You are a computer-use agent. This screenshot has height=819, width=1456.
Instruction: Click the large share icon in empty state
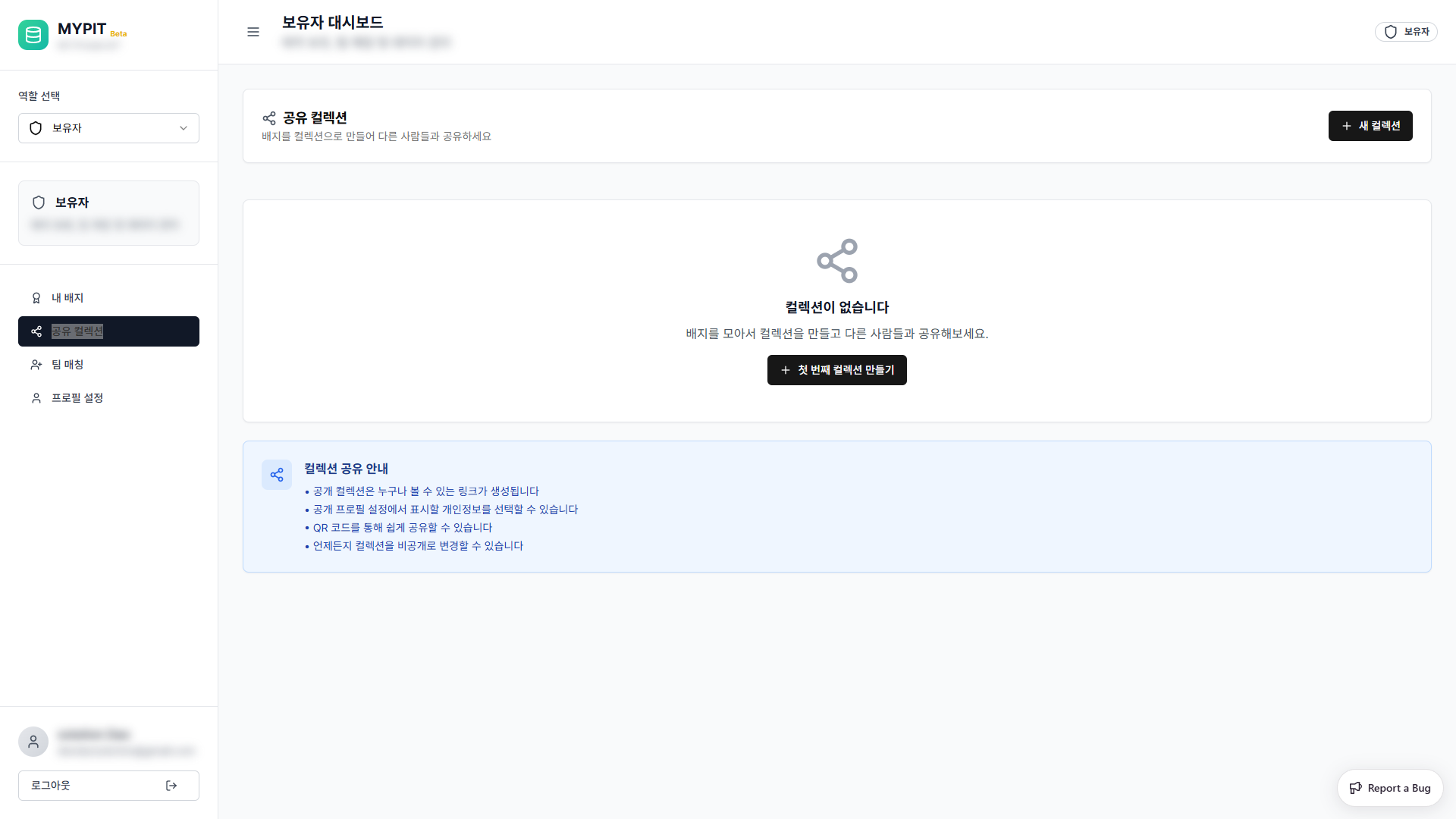coord(836,261)
